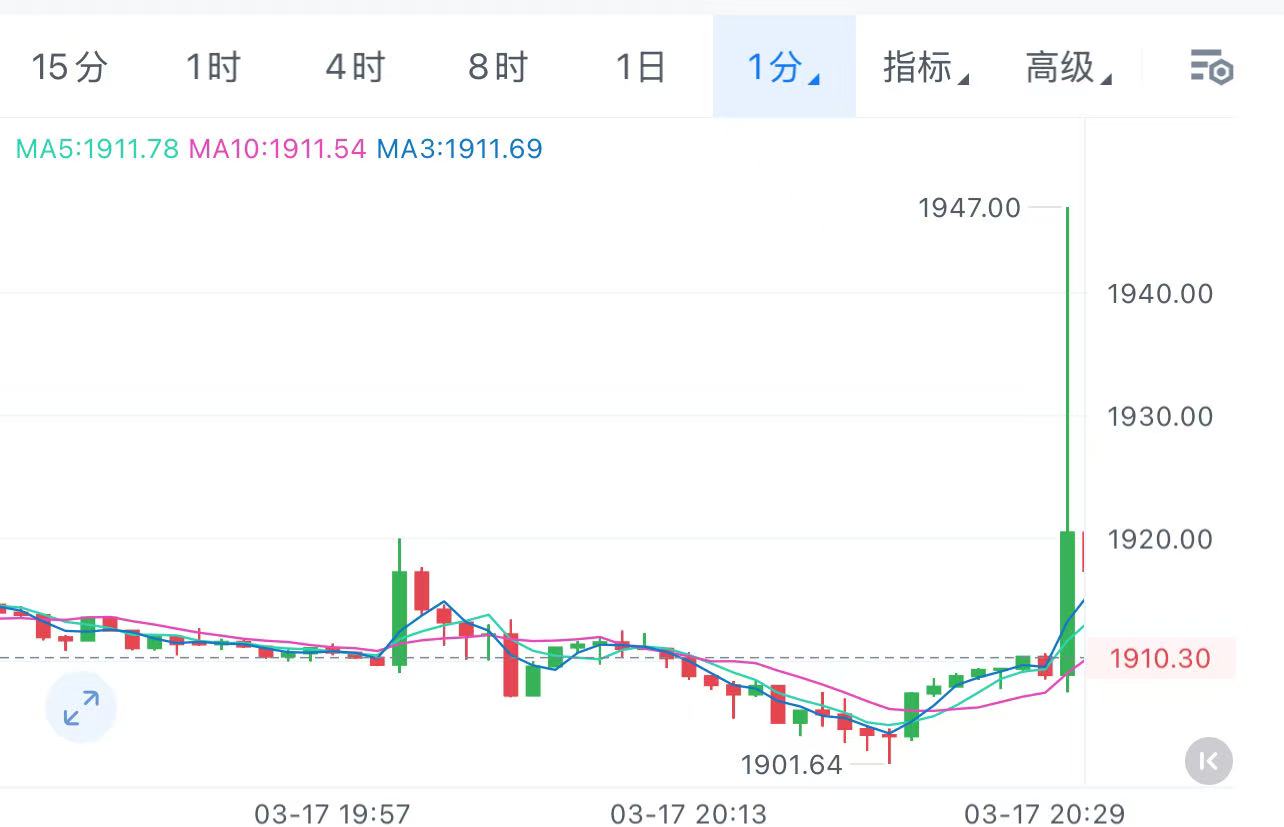The image size is (1284, 827).
Task: Open the chart settings list icon
Action: click(x=1210, y=68)
